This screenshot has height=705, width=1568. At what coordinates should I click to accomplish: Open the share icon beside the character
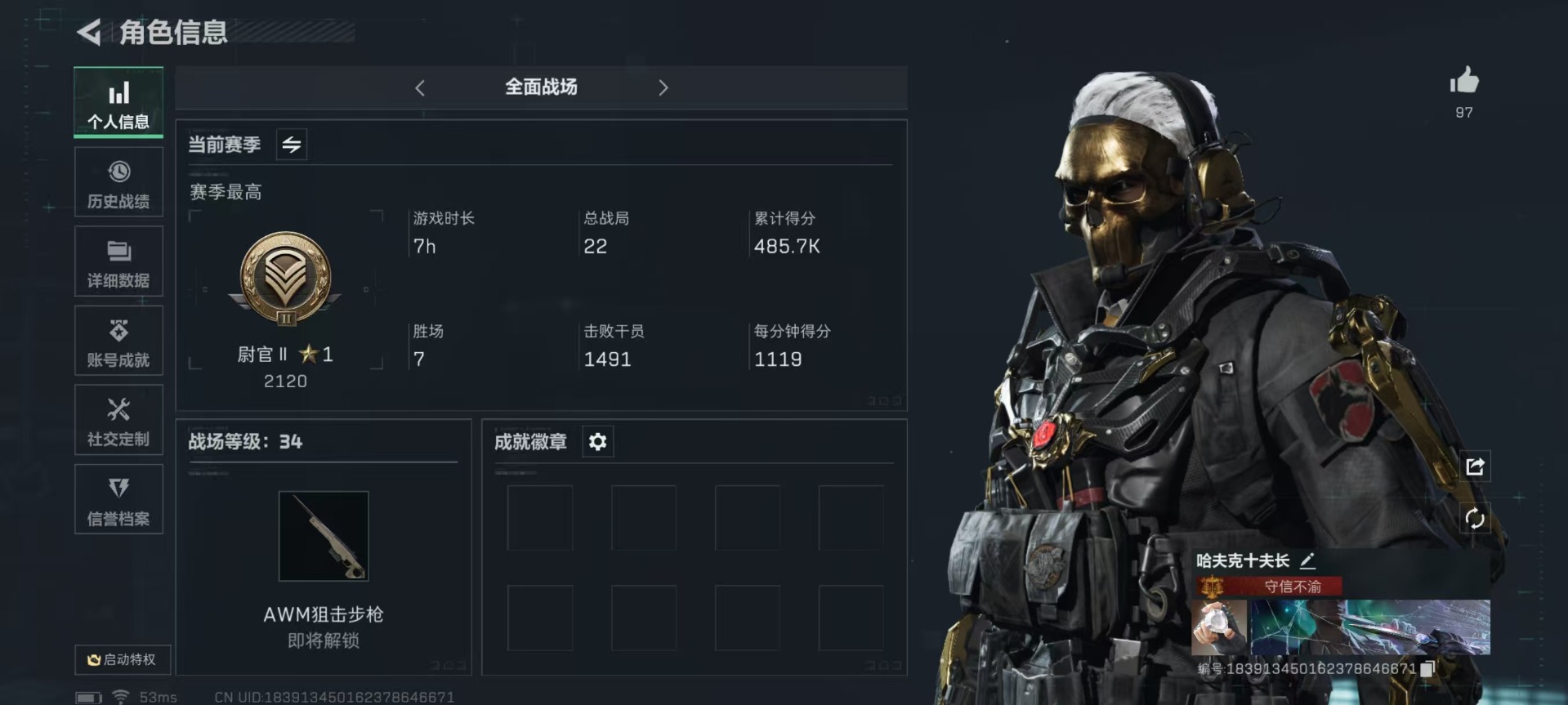pos(1475,466)
